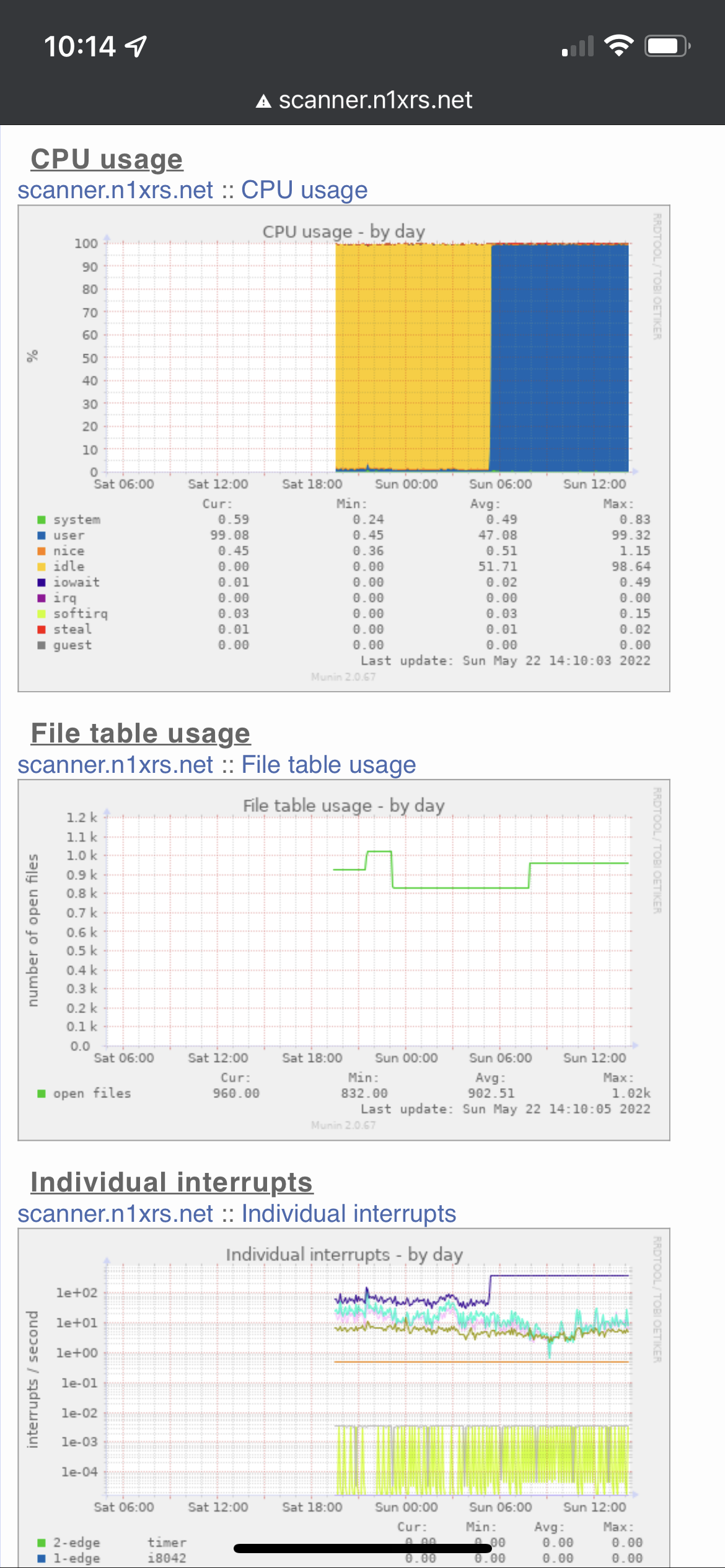Tap the cellular signal bars icon
Screen dimensions: 725x1568
point(578,46)
